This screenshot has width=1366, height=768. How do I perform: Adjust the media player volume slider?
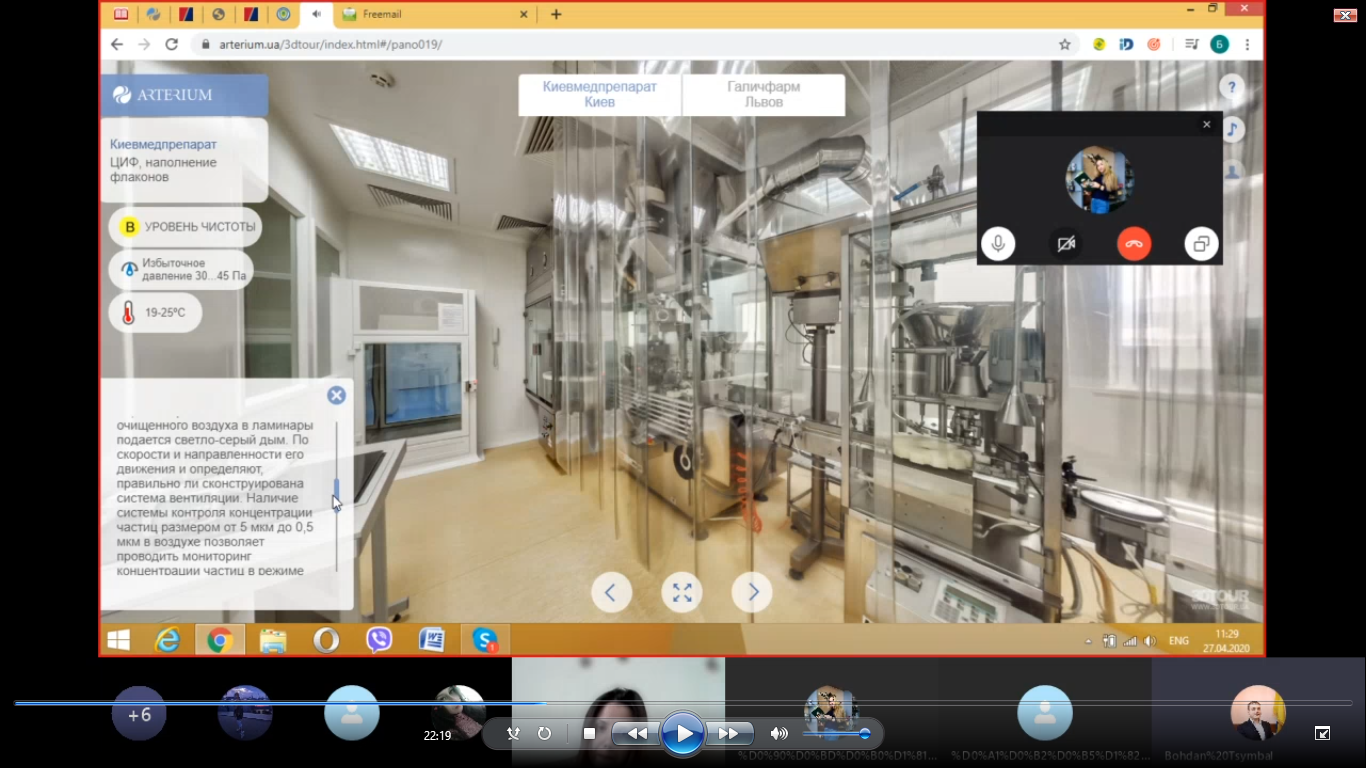(835, 734)
